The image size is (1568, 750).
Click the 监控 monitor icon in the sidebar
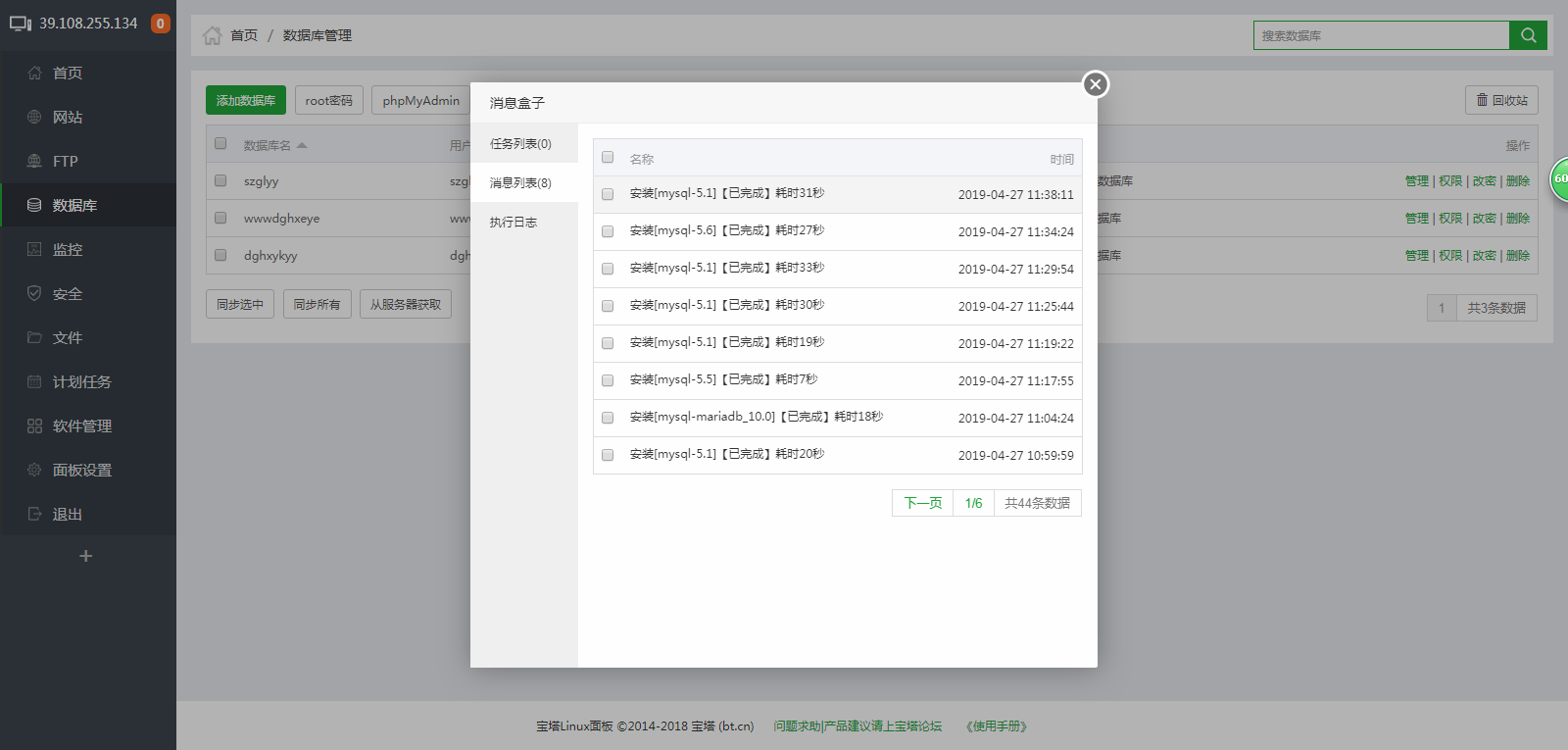(34, 249)
